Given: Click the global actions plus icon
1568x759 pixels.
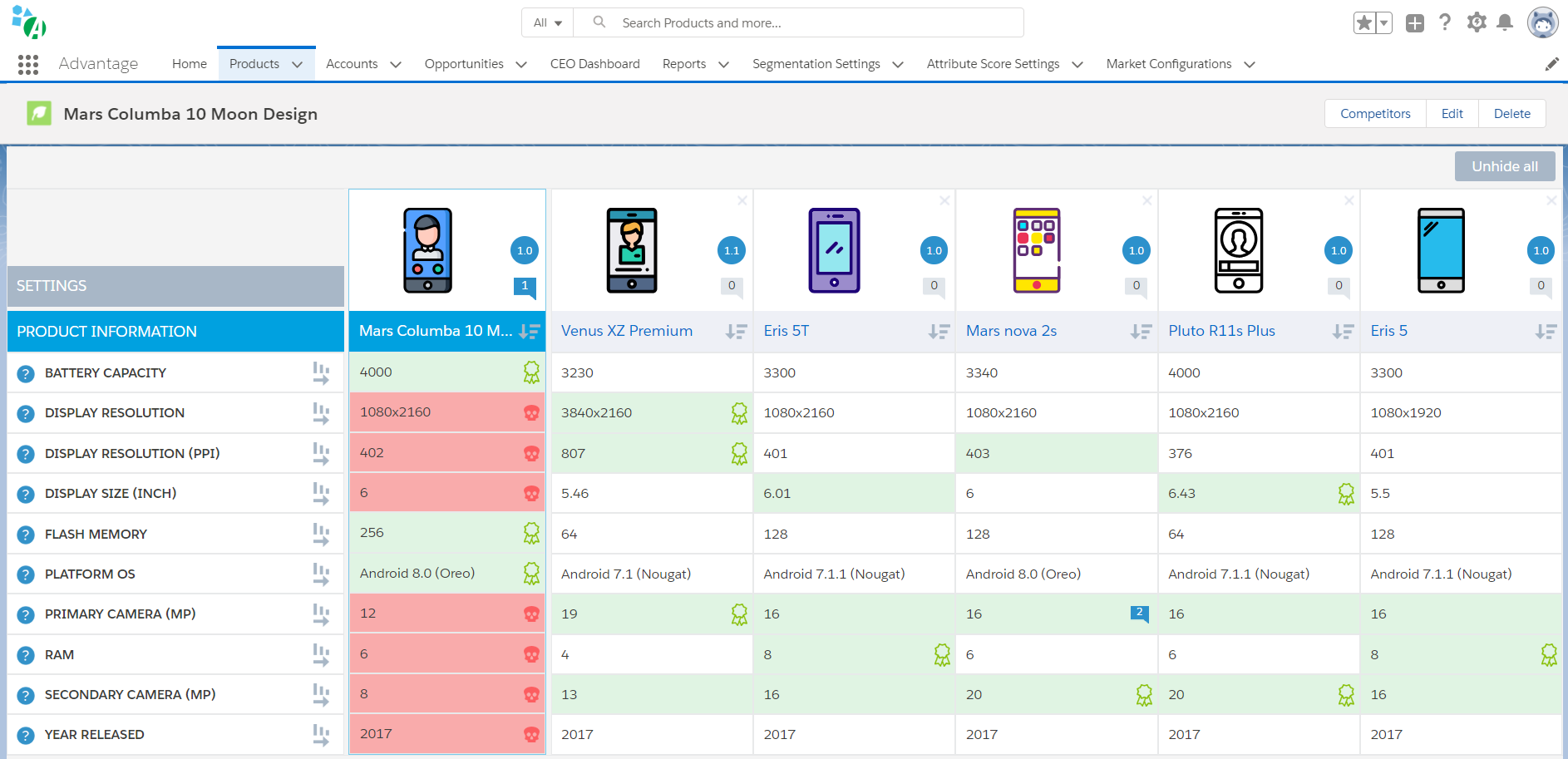Looking at the screenshot, I should pos(1415,22).
